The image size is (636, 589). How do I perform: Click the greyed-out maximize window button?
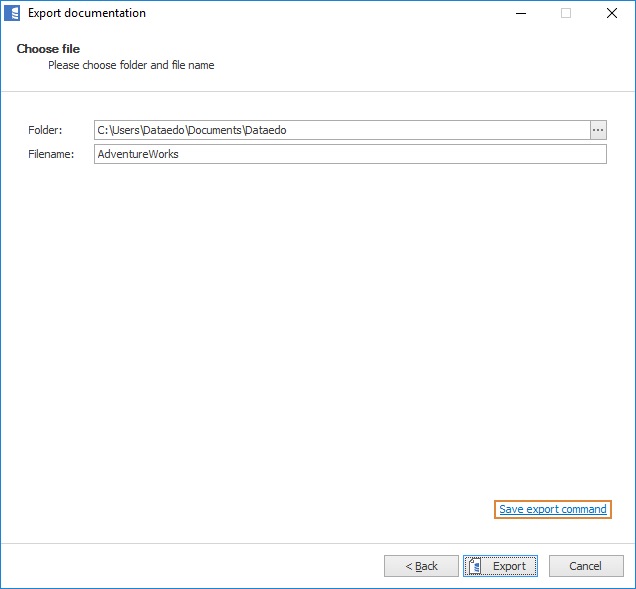566,13
